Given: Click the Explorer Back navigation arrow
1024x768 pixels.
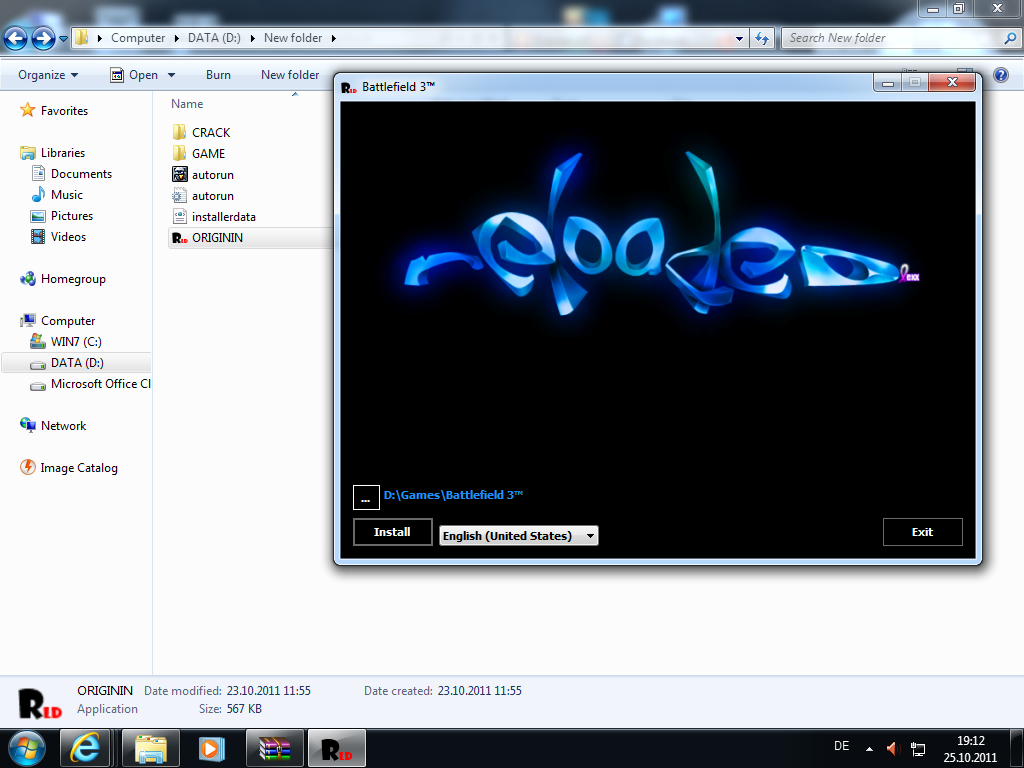Looking at the screenshot, I should [16, 39].
